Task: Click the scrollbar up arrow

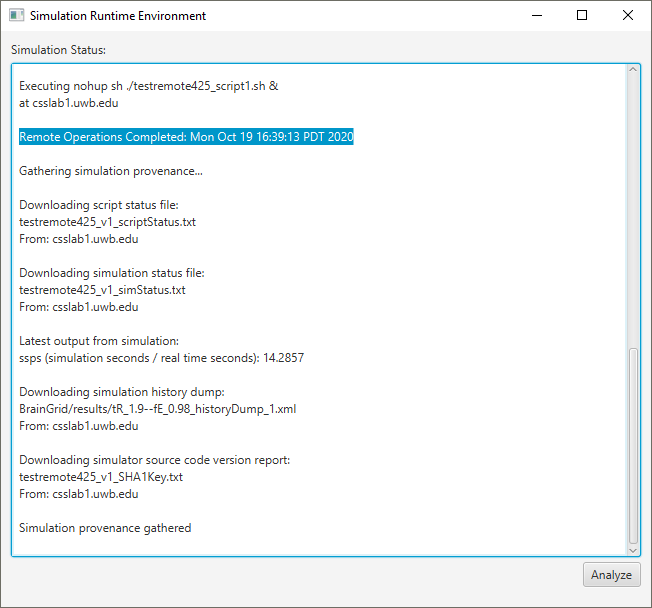Action: [633, 70]
